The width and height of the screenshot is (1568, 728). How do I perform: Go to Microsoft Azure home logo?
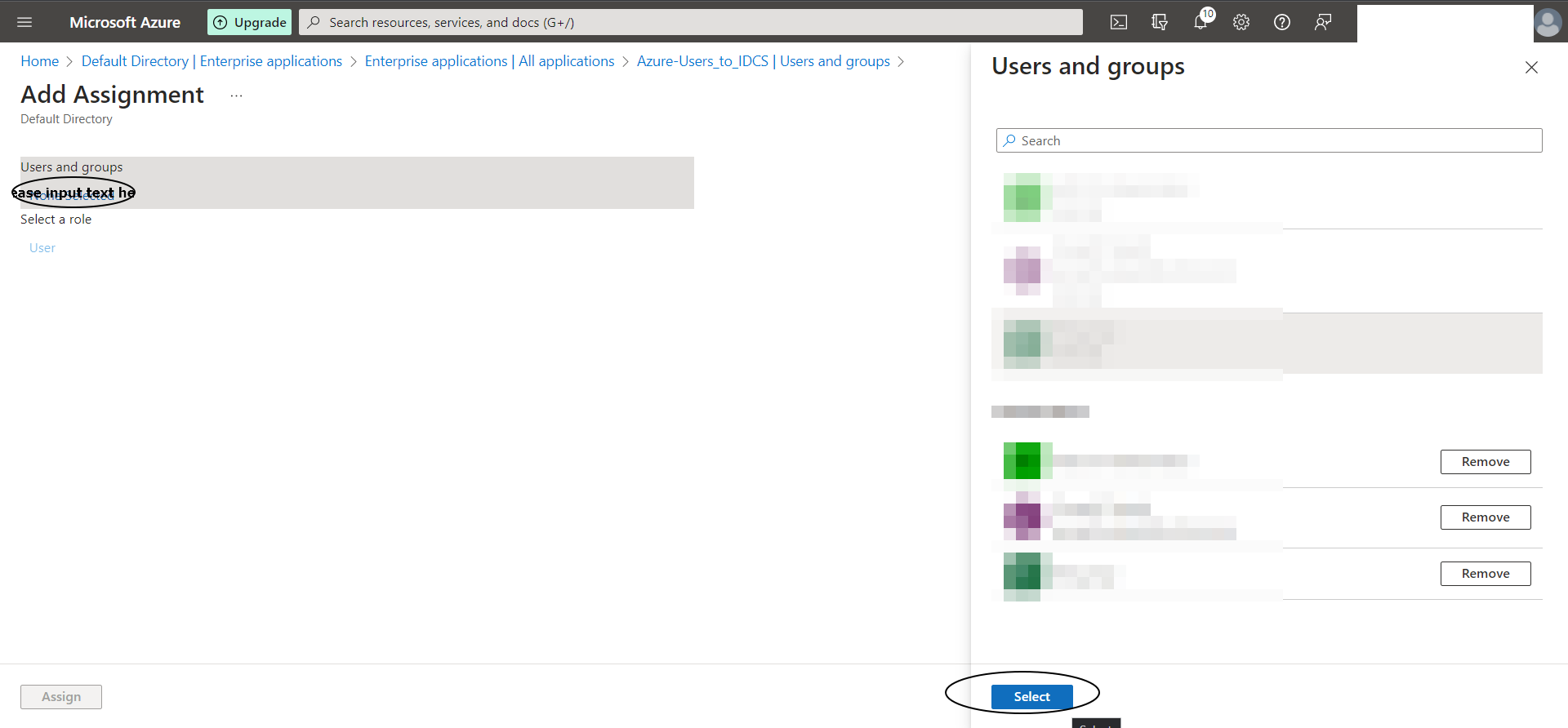point(125,22)
